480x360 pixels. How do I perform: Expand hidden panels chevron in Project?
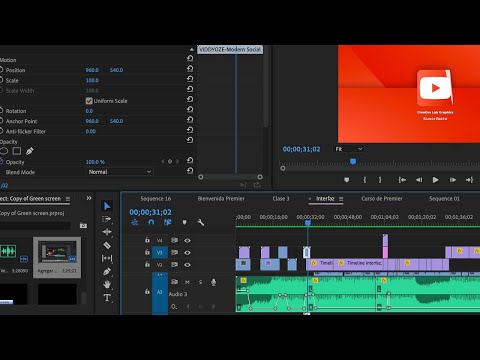click(x=89, y=198)
